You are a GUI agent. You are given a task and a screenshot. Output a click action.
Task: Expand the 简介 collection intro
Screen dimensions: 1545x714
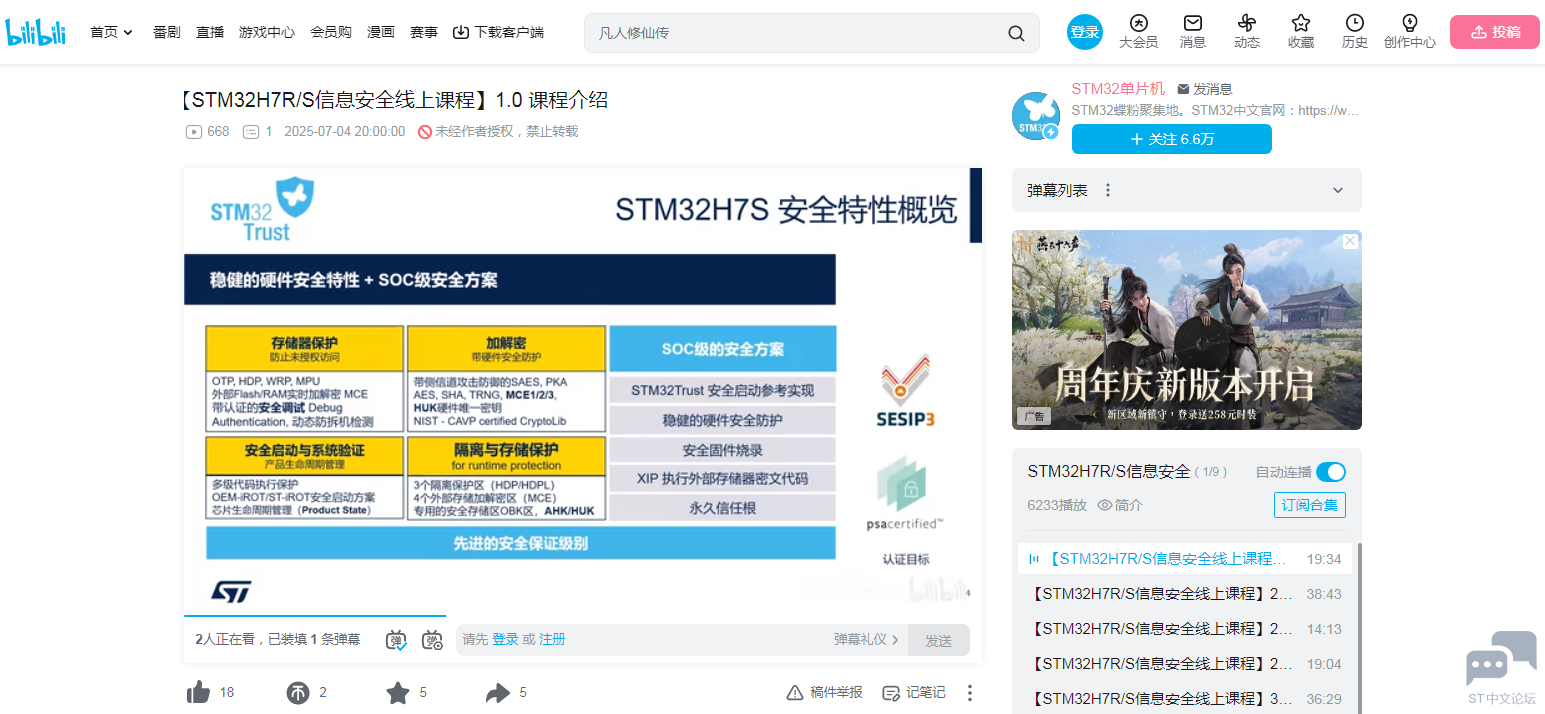point(1120,505)
